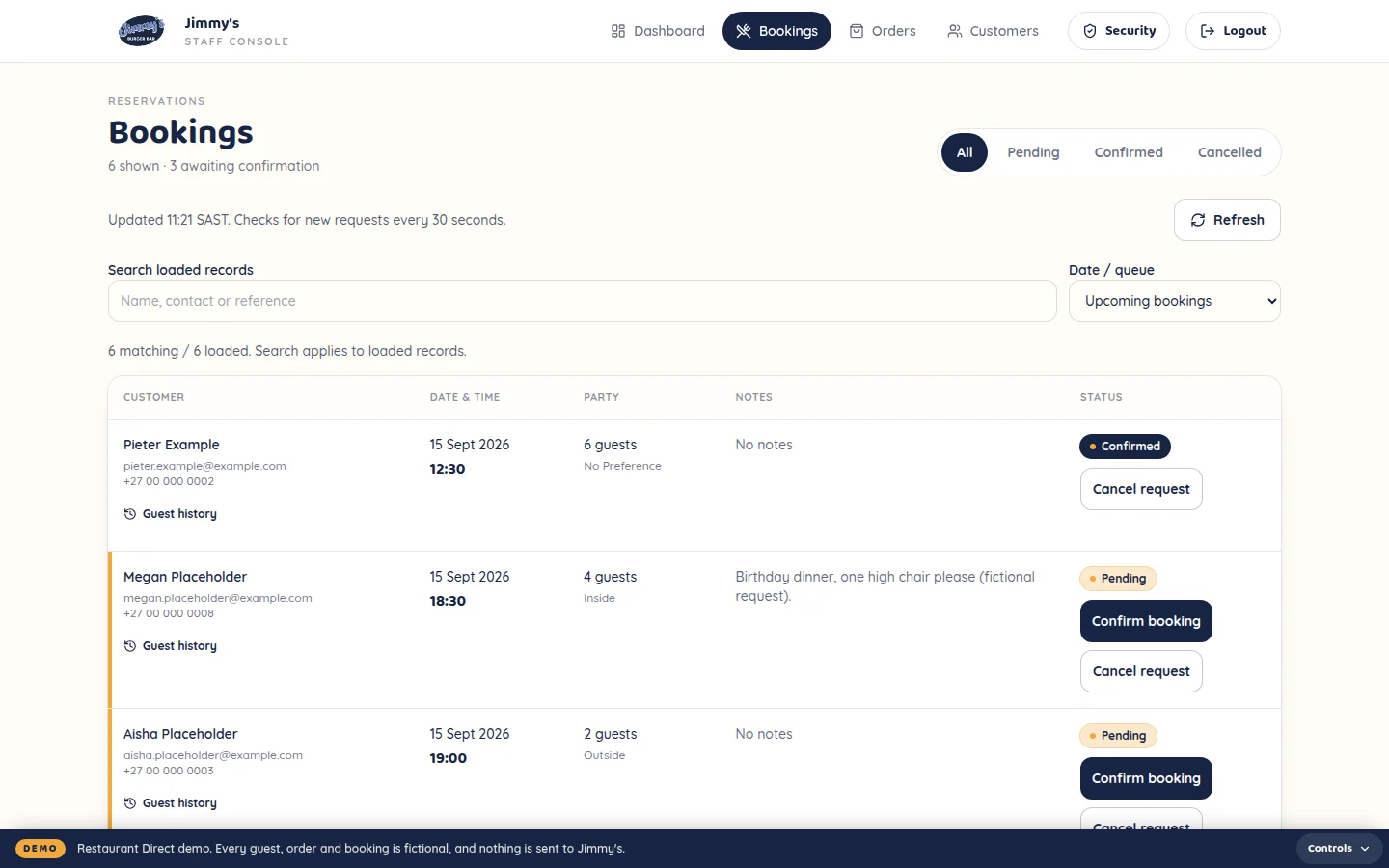Open the Dashboard nav item
The image size is (1389, 868).
(658, 31)
